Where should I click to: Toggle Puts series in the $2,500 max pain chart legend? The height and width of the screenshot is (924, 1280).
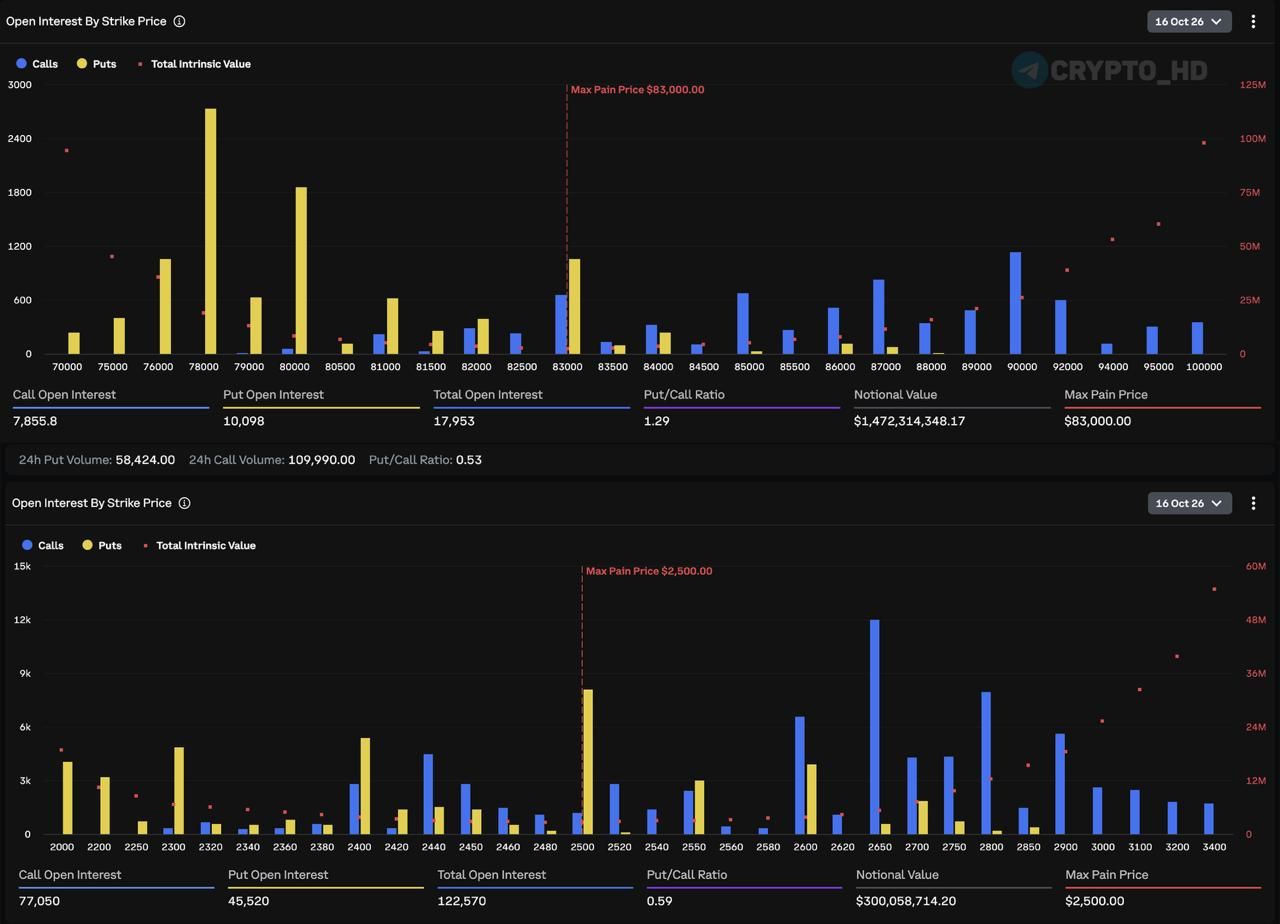[x=102, y=546]
